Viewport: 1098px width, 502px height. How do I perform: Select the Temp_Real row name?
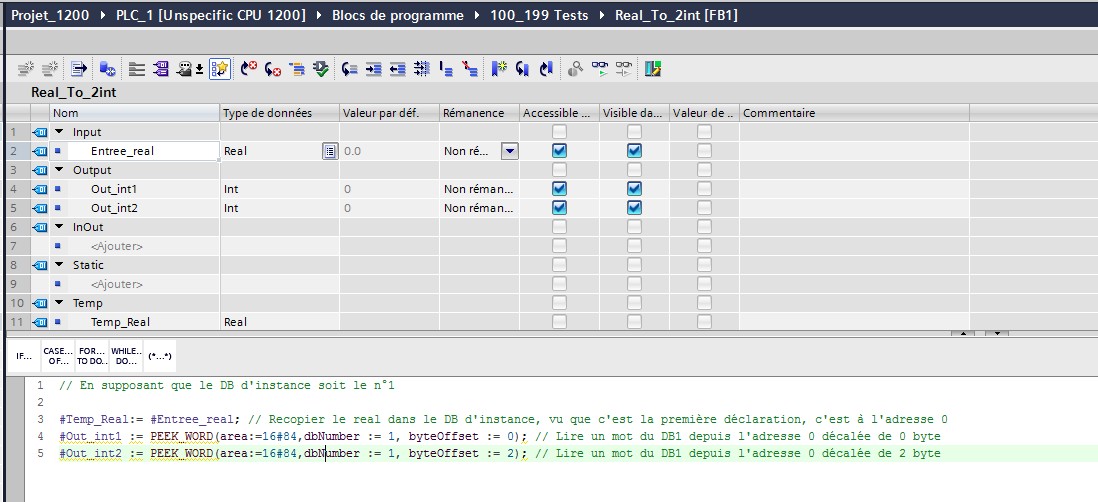coord(120,322)
